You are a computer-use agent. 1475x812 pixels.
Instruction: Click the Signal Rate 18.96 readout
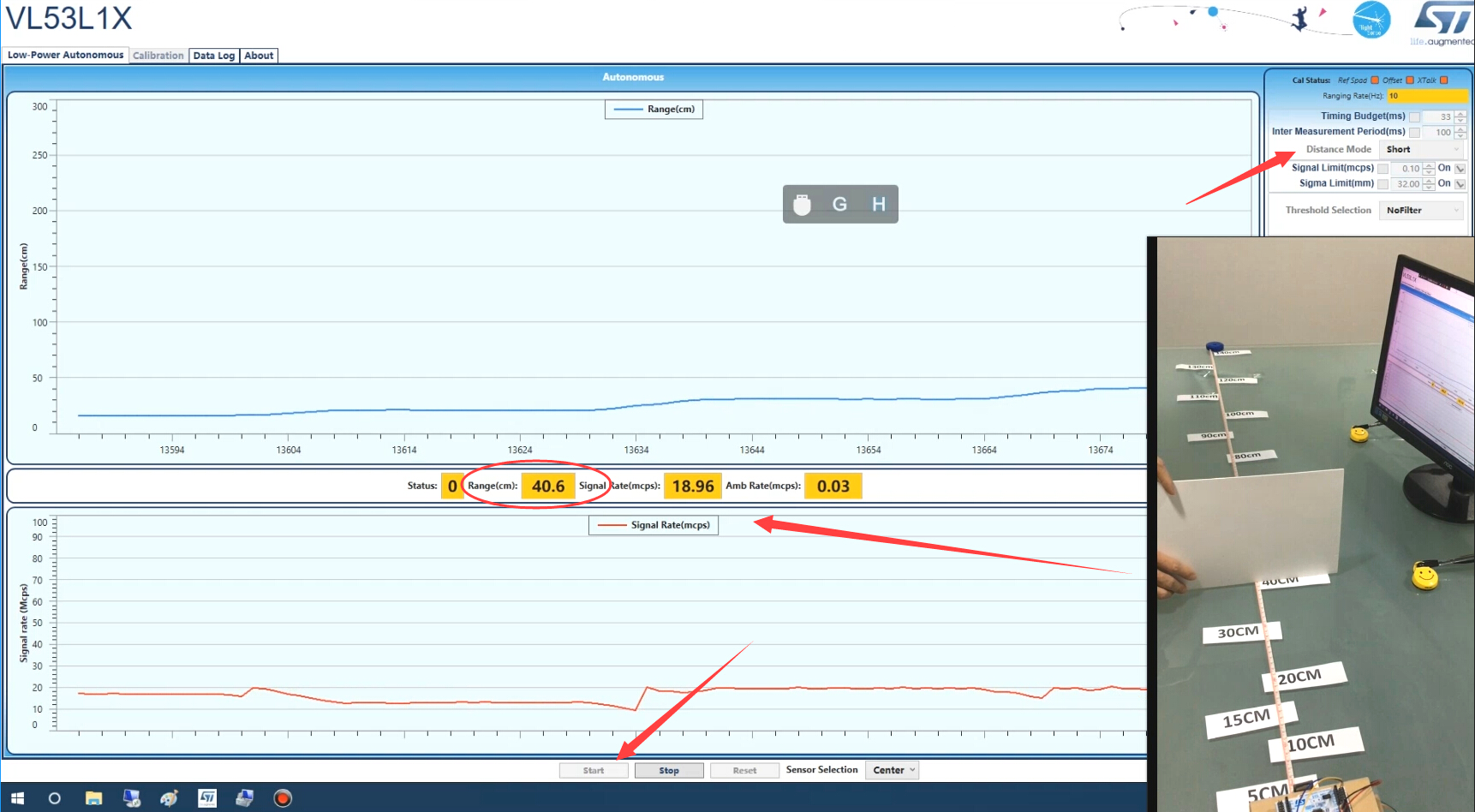pos(693,487)
